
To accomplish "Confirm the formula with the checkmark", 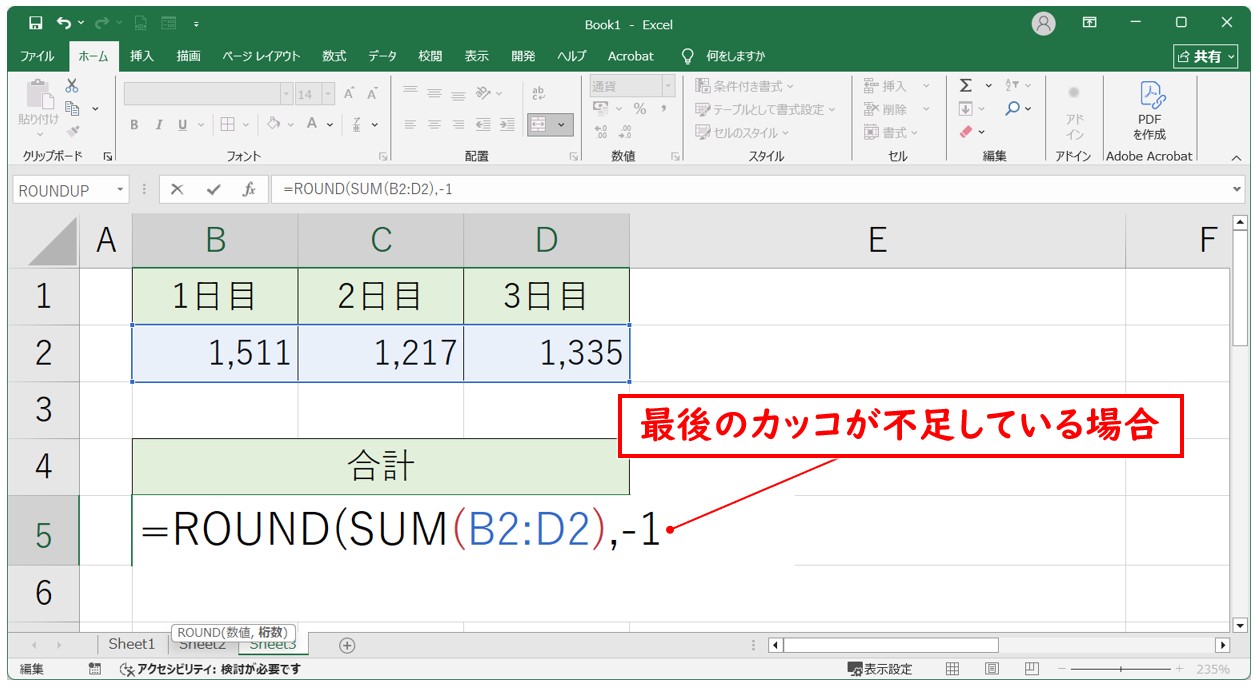I will pos(213,190).
